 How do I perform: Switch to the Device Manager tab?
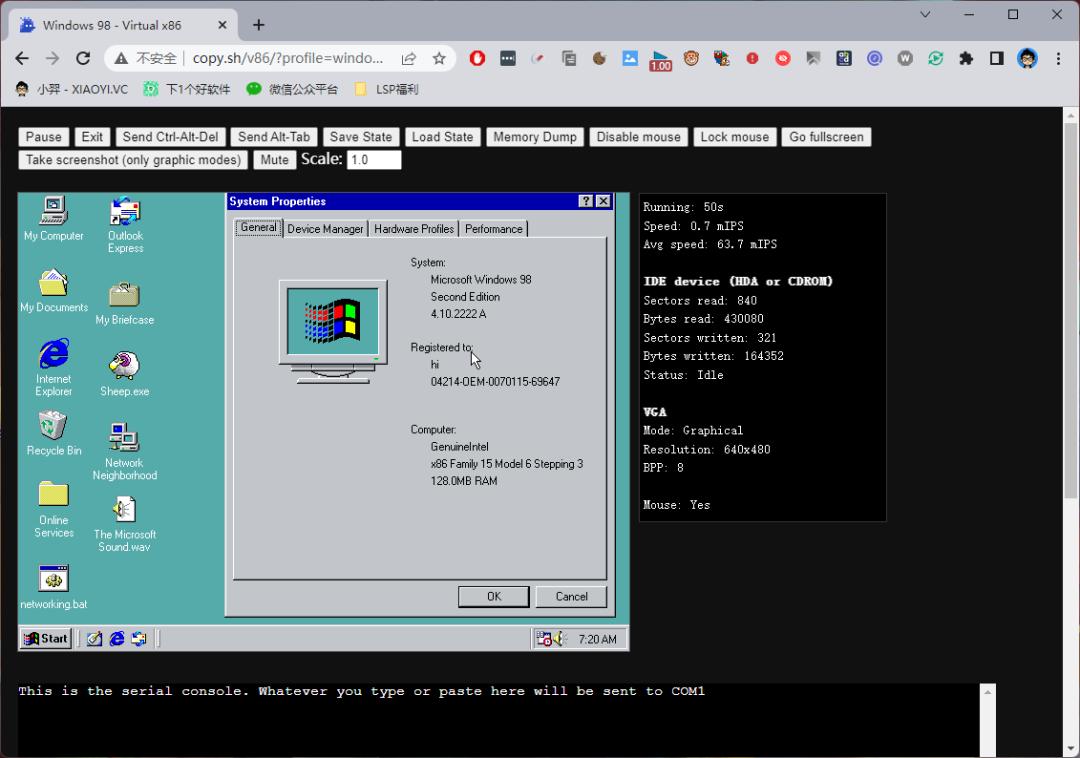[x=325, y=228]
